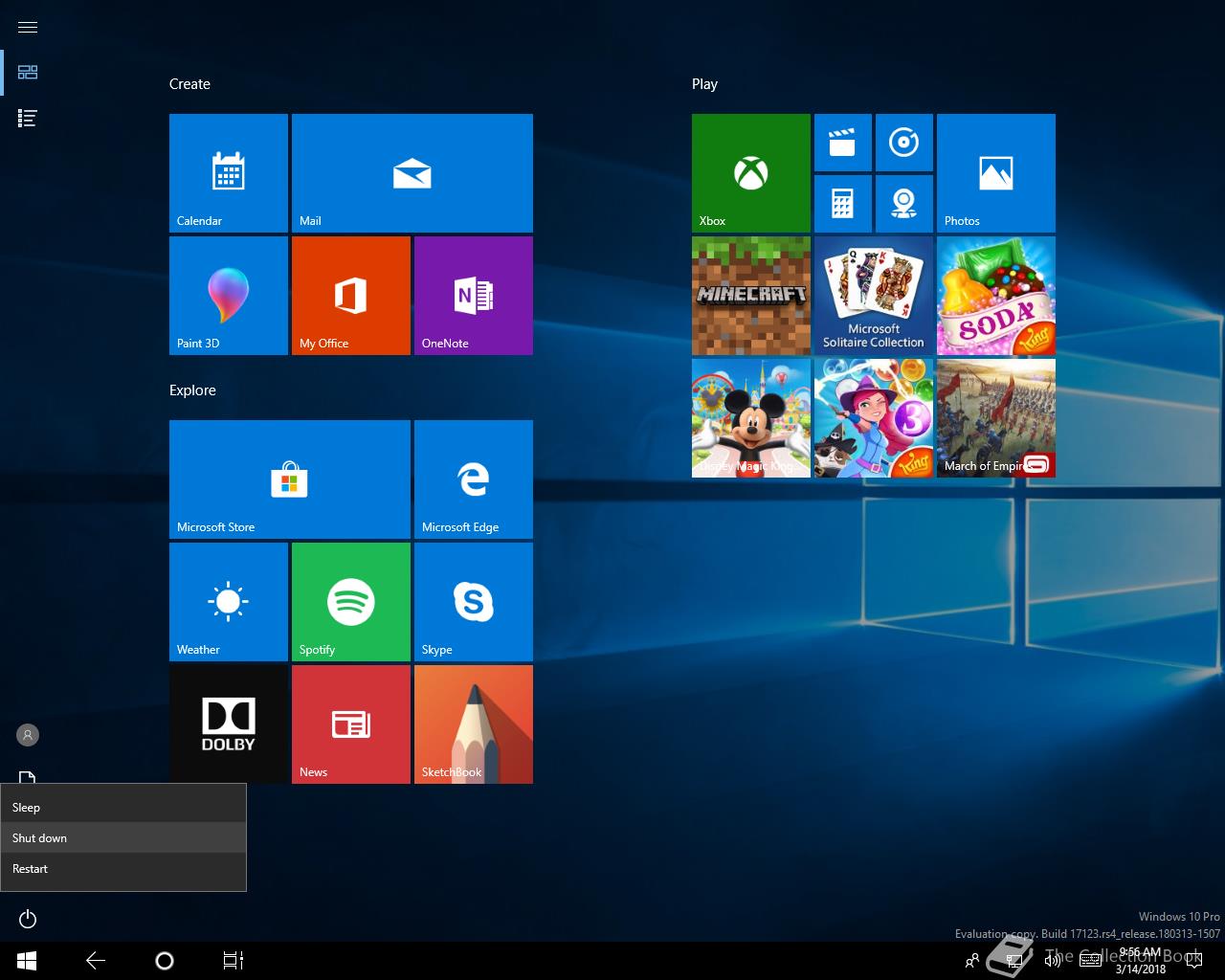Open the Calculator small tile

click(x=843, y=204)
